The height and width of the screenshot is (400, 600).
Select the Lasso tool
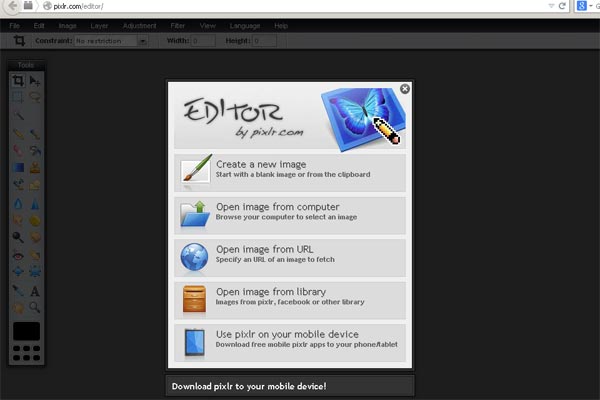click(x=35, y=98)
